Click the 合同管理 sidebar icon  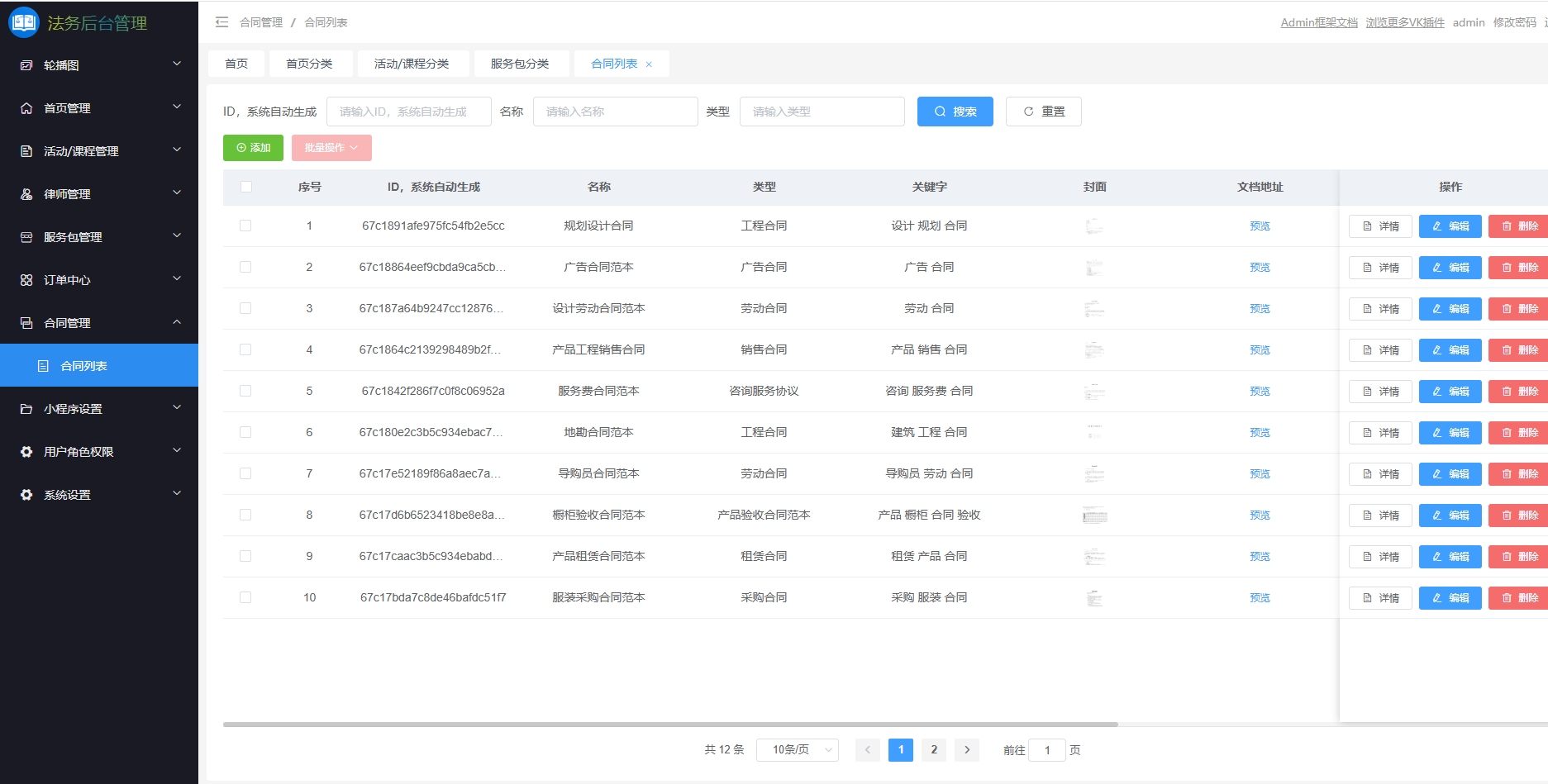(26, 323)
